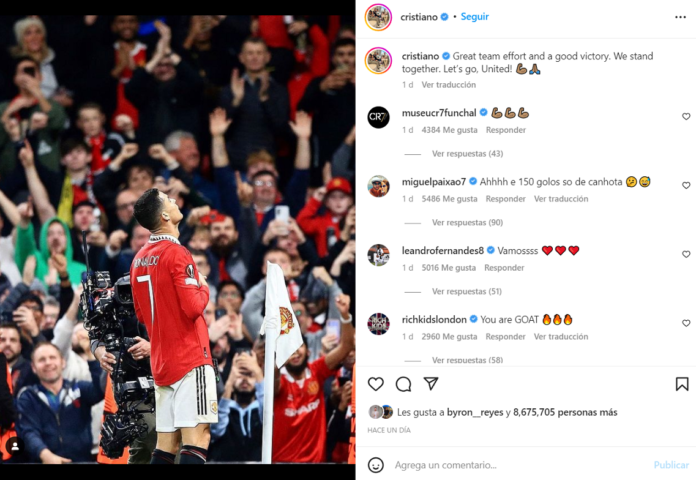This screenshot has height=480, width=696.
Task: Like museucr7funchal's comment
Action: tap(686, 116)
